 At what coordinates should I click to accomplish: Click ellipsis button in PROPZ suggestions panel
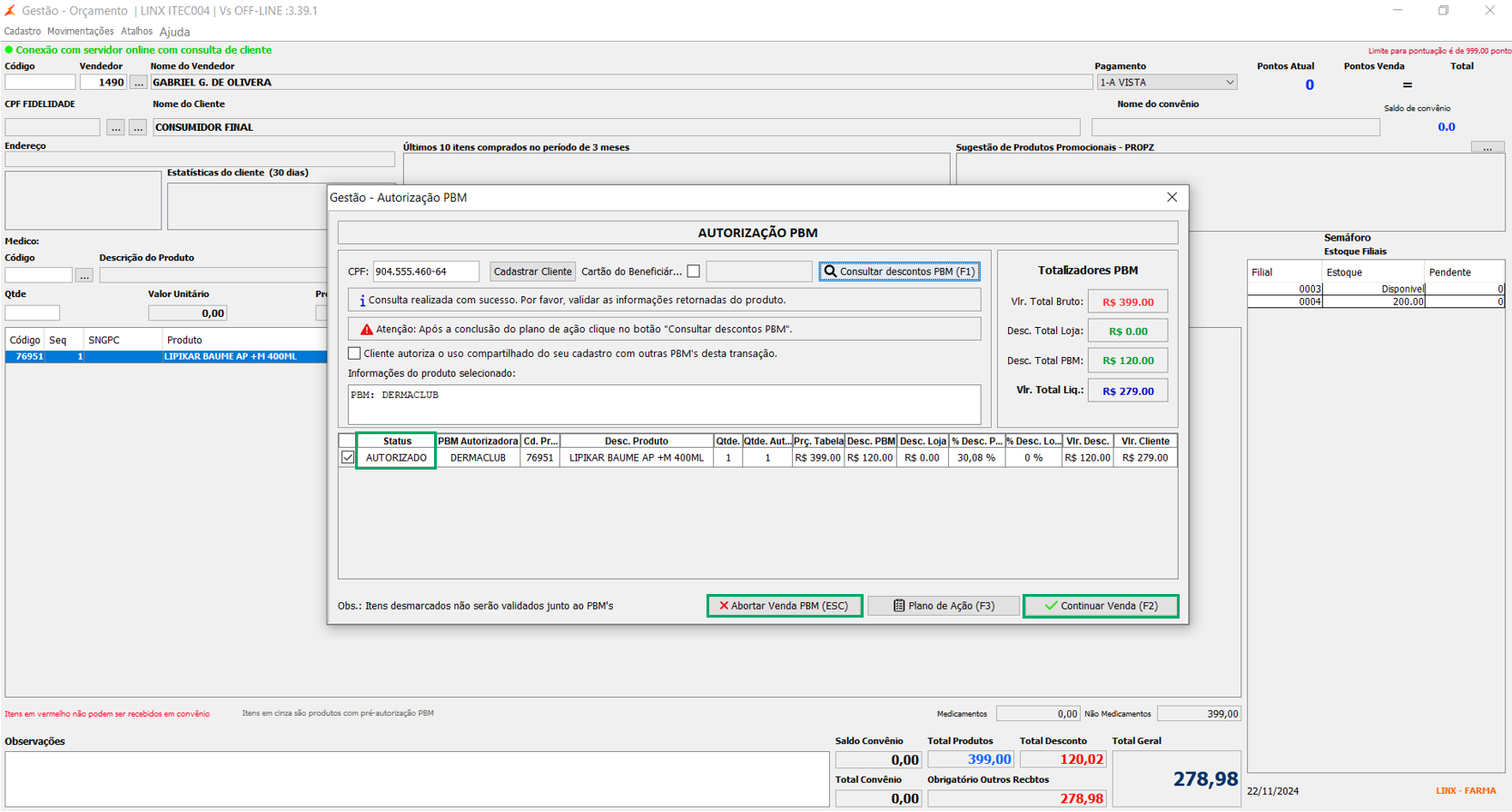pos(1487,147)
